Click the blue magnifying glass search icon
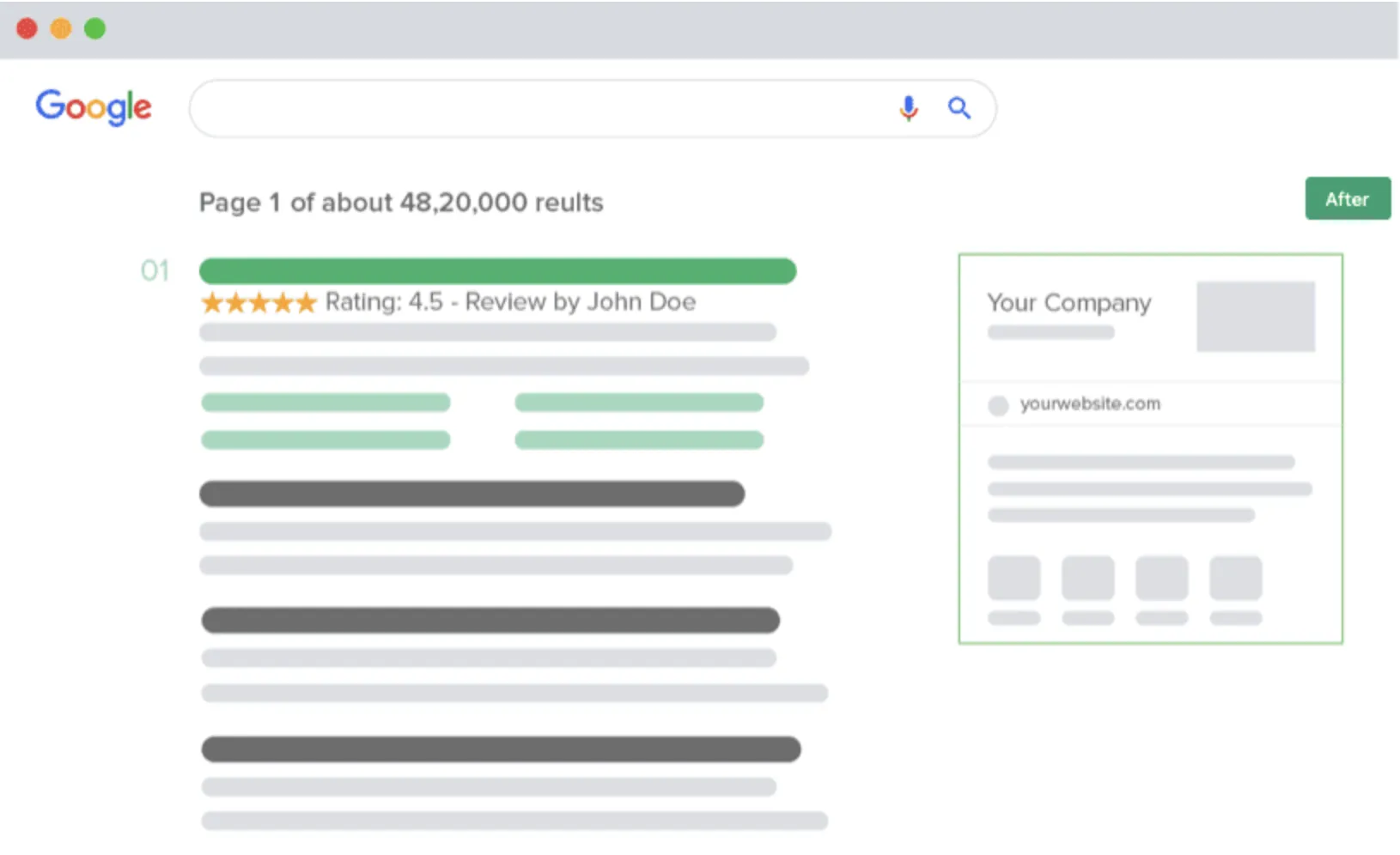 point(959,107)
